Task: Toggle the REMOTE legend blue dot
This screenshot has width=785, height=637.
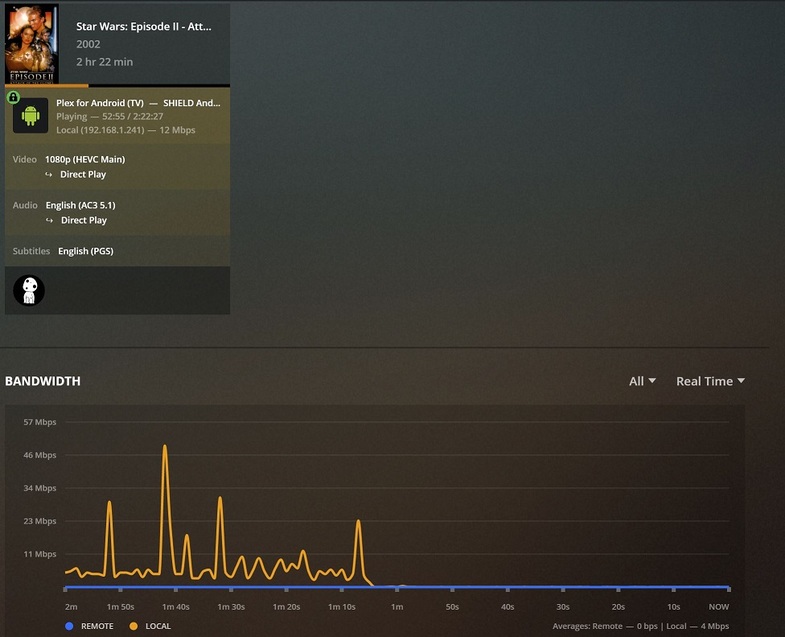Action: click(69, 626)
